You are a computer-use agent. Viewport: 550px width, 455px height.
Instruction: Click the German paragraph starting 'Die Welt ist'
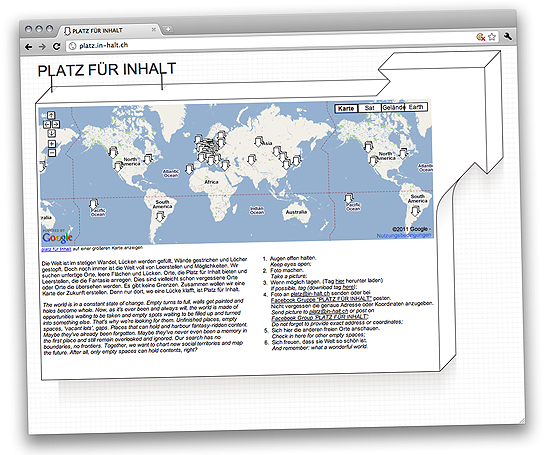(145, 276)
